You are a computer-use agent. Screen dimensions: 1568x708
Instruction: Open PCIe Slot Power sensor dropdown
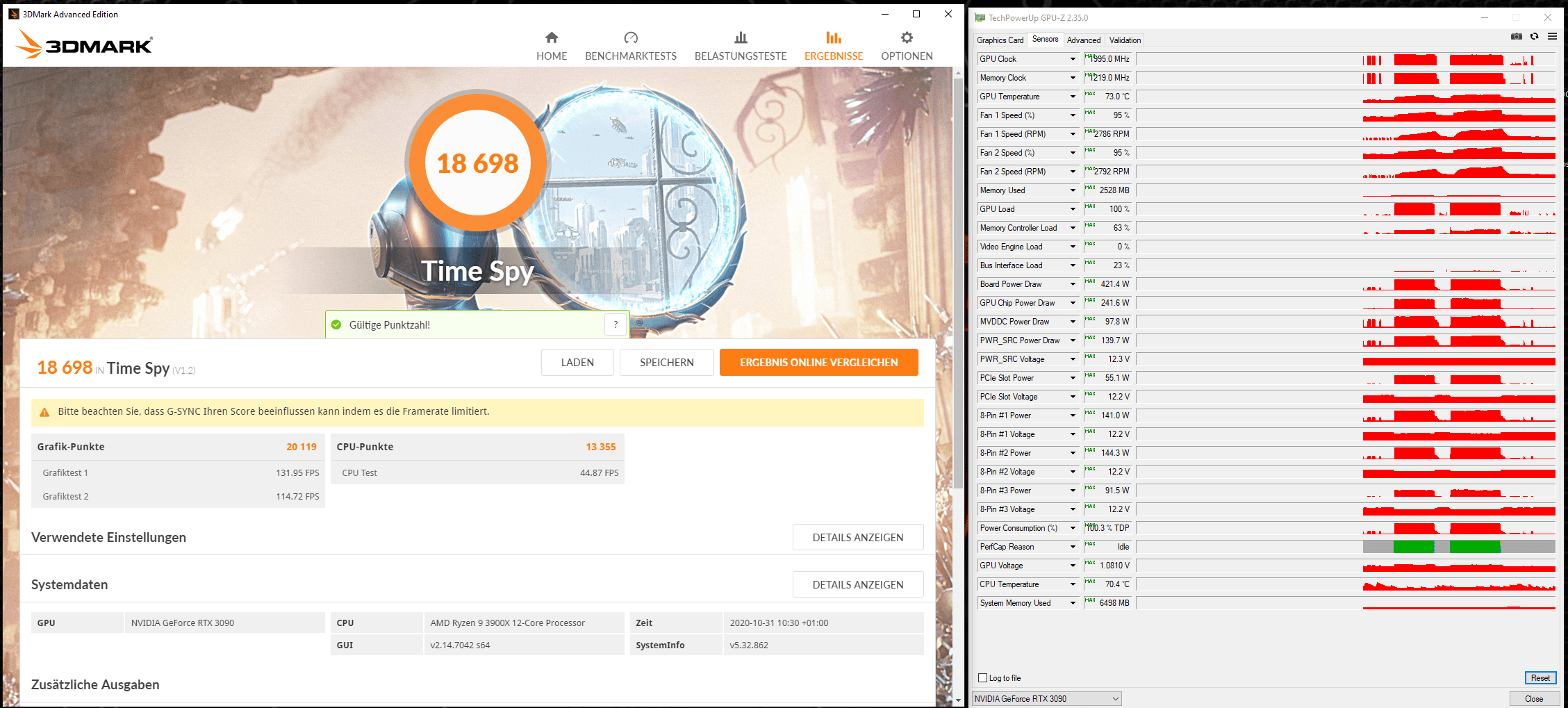point(1073,378)
